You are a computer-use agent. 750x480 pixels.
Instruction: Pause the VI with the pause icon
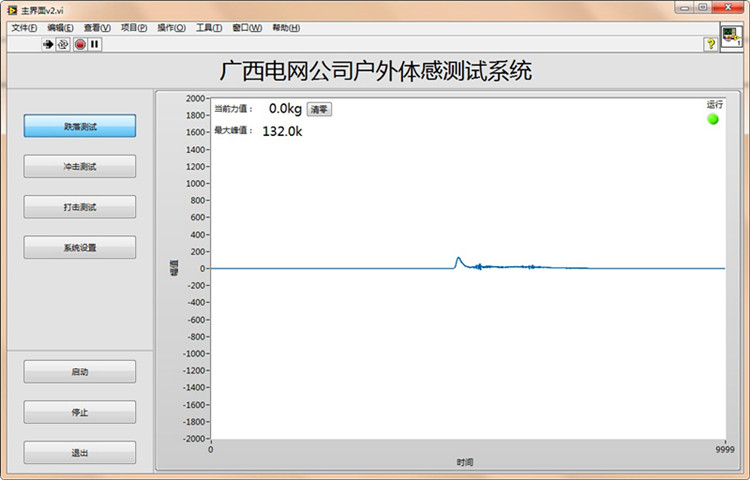coord(95,44)
